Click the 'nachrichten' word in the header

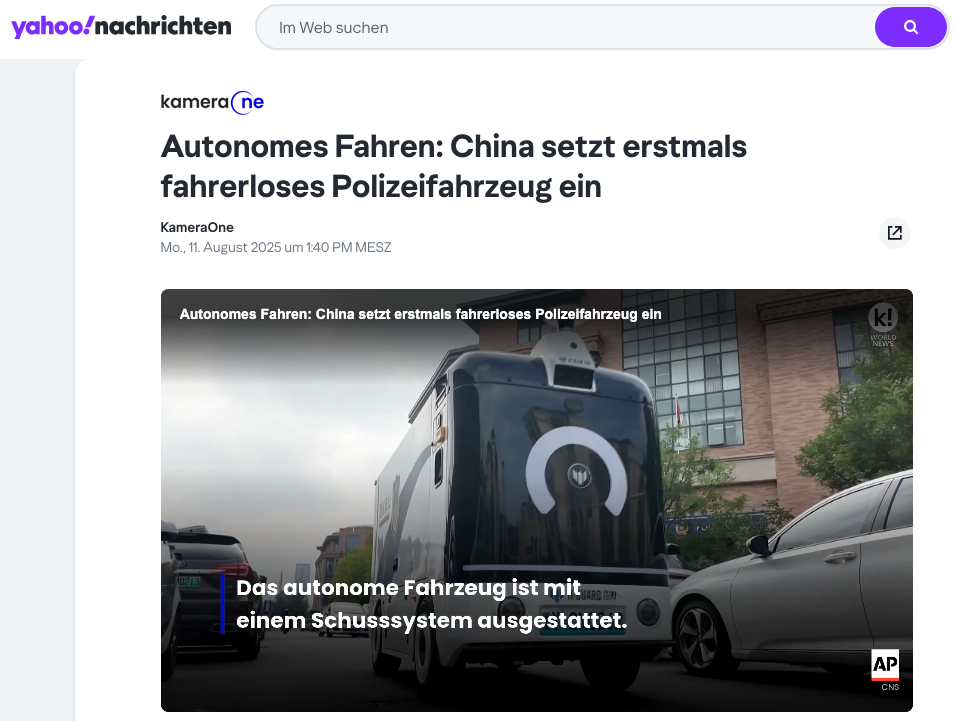point(163,26)
